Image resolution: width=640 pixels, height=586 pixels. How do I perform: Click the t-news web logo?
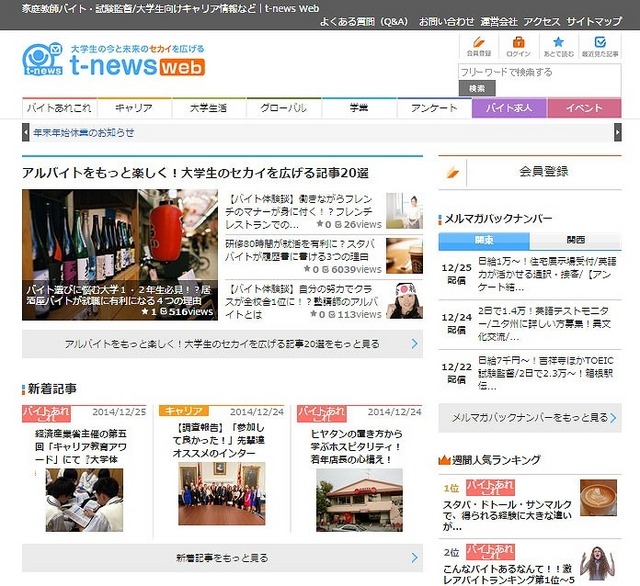coord(113,60)
